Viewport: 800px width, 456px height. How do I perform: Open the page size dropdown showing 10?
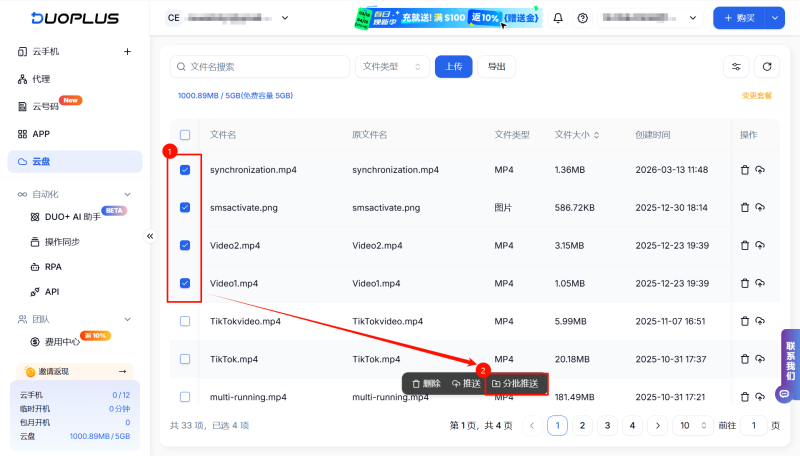coord(692,426)
